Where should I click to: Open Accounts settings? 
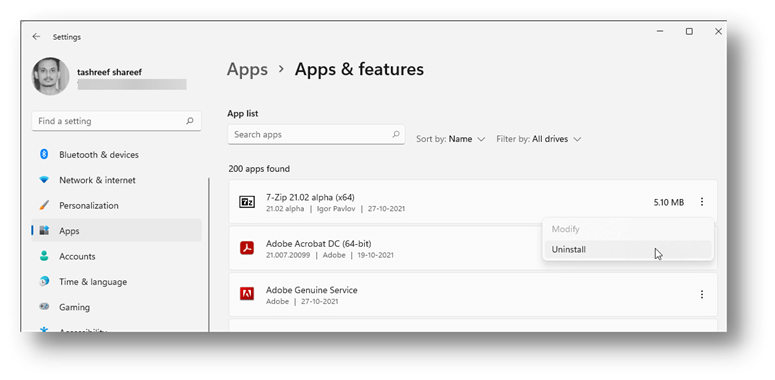[116, 256]
